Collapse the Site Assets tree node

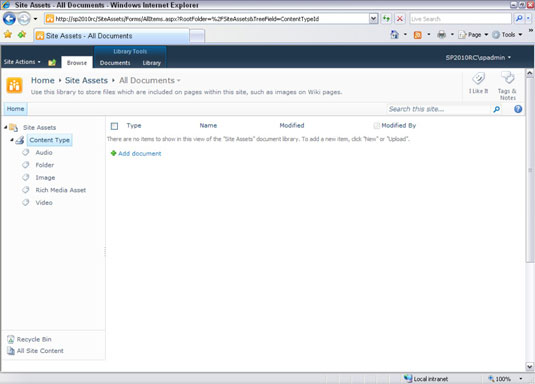[5, 127]
